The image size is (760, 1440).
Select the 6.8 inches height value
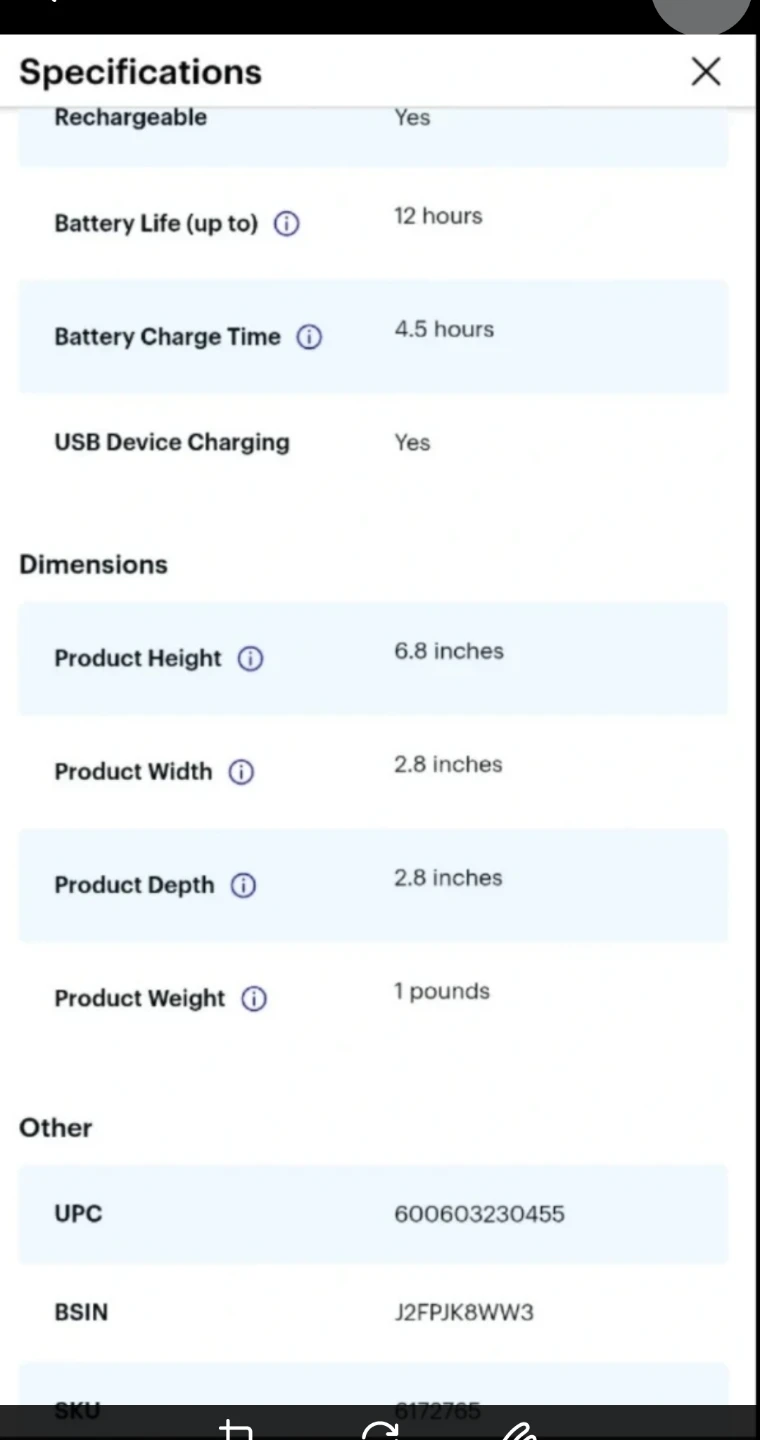point(448,651)
